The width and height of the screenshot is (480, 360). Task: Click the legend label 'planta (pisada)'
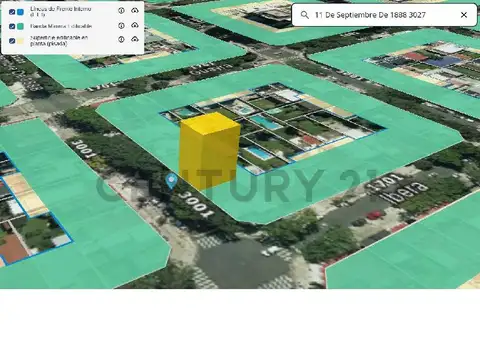[49, 44]
